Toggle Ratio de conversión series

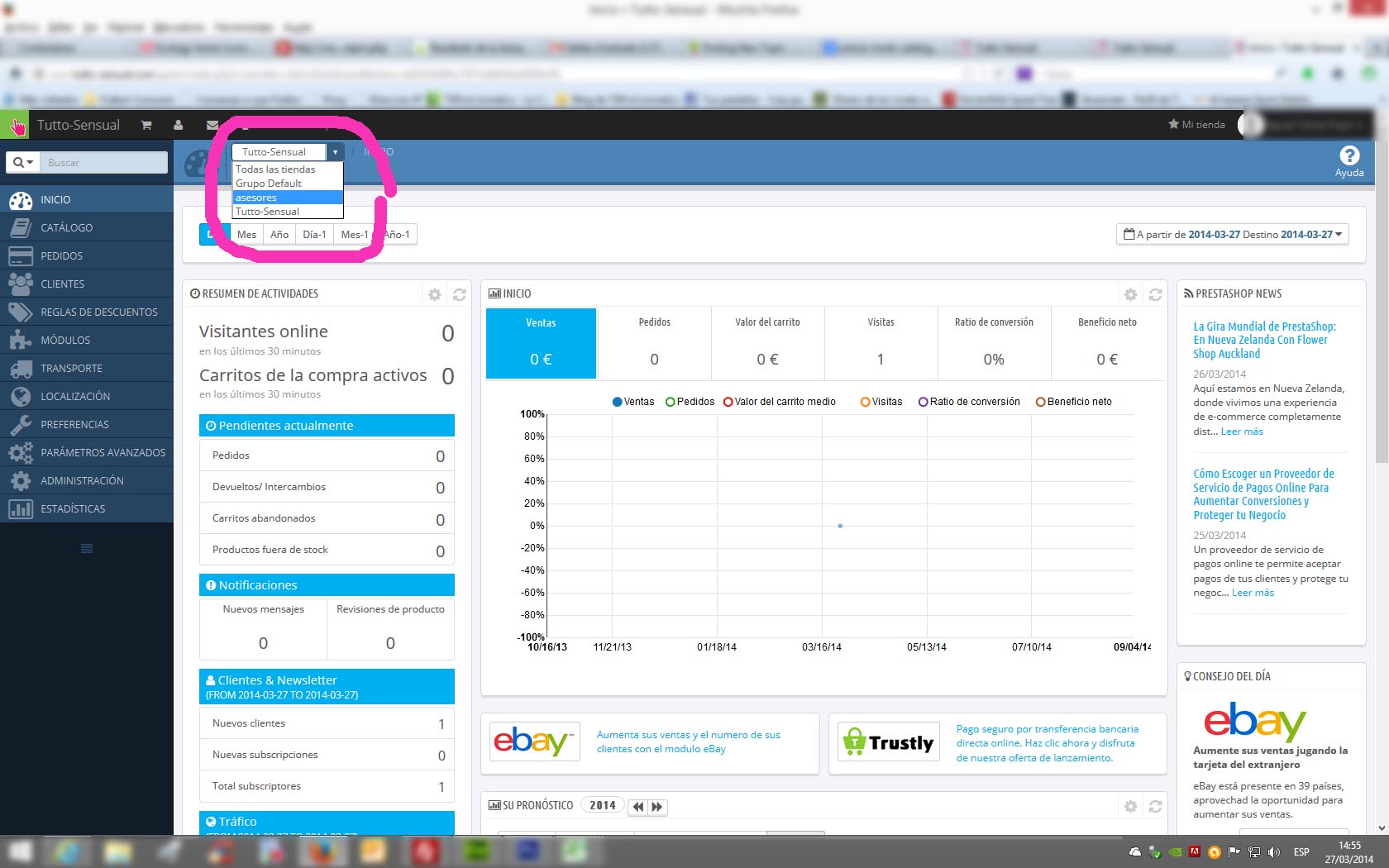(x=969, y=402)
